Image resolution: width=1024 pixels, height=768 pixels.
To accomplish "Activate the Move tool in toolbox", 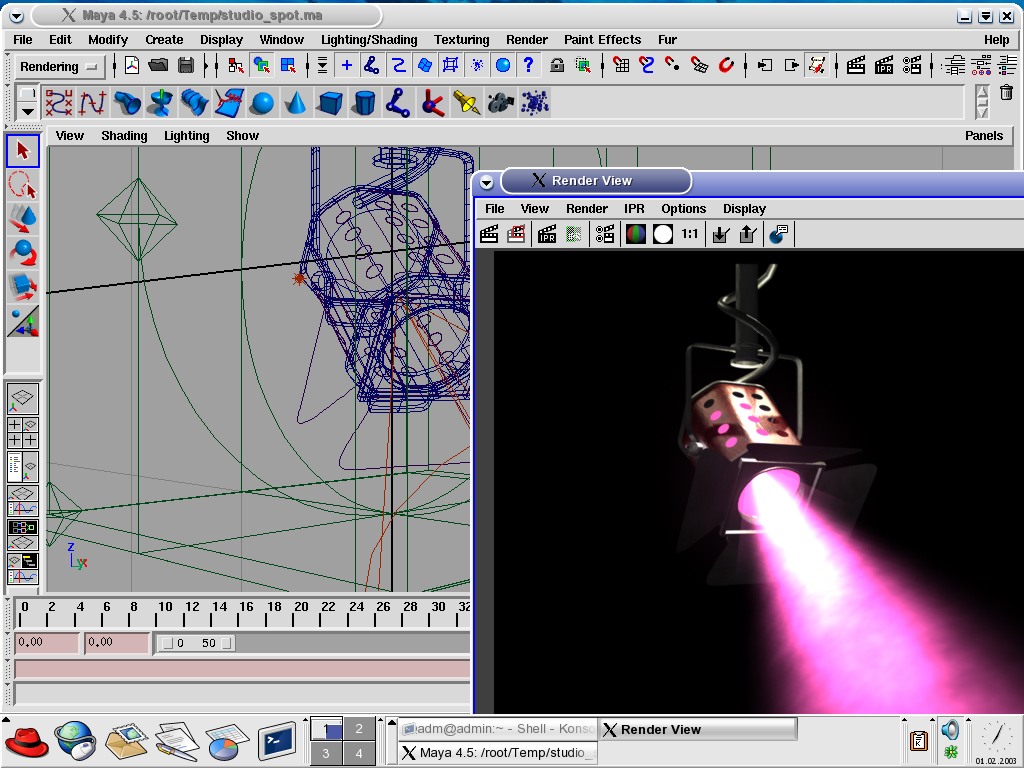I will point(23,219).
